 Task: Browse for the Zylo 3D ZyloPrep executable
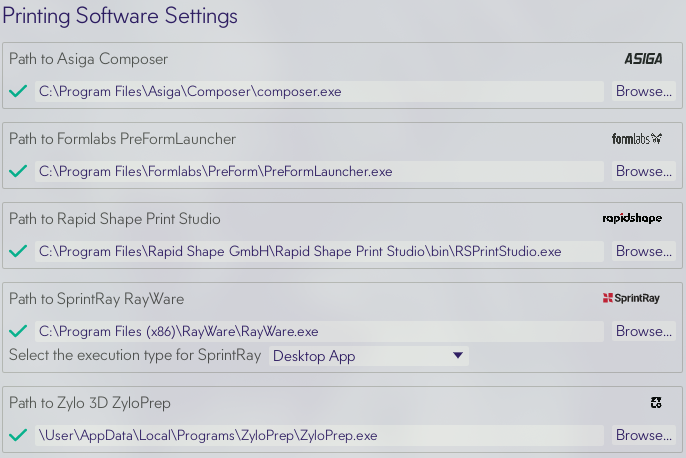(x=644, y=435)
